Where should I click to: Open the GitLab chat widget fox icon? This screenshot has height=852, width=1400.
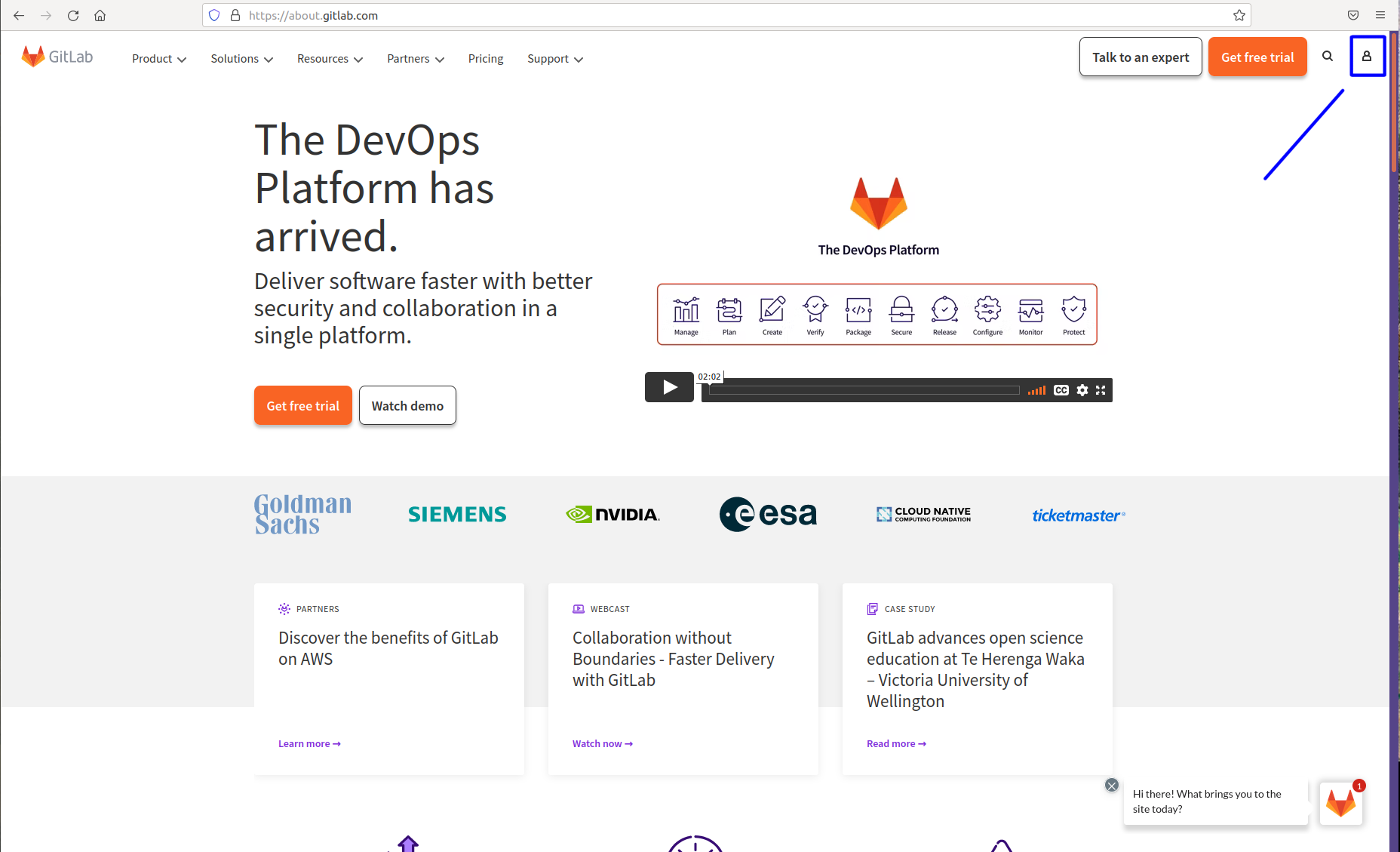point(1341,803)
